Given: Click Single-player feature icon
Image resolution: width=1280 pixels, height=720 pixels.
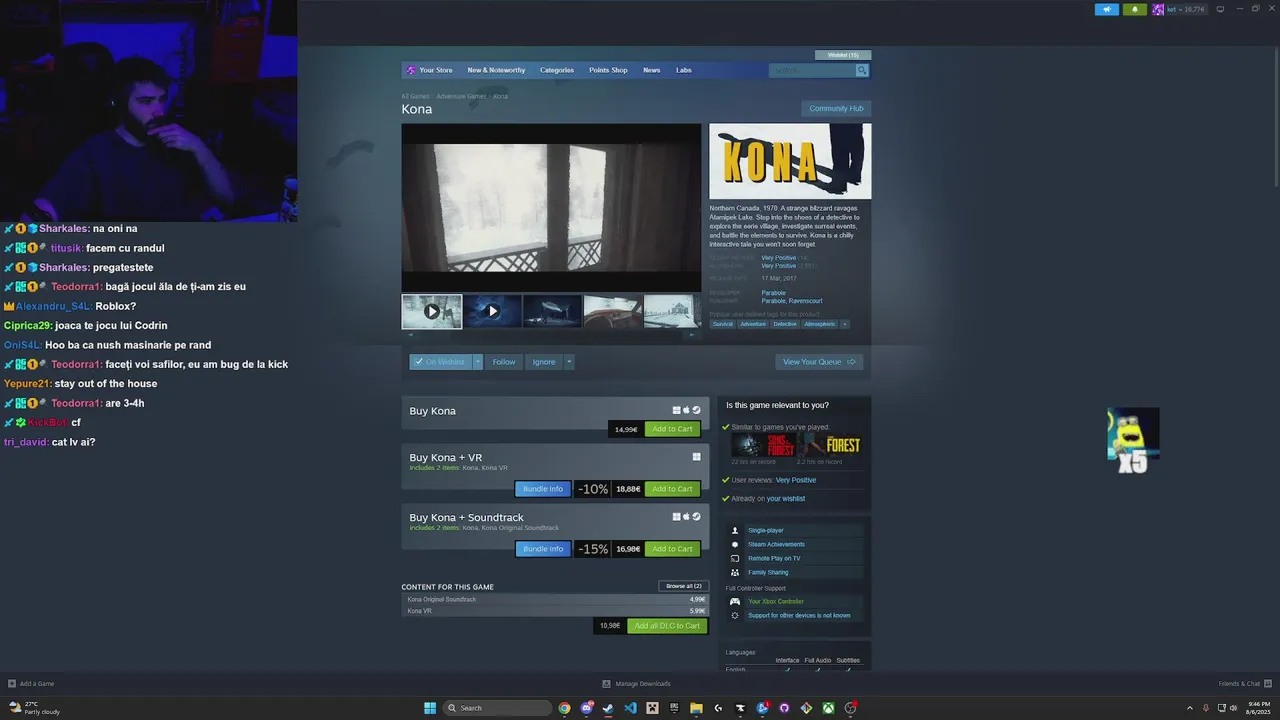Looking at the screenshot, I should [735, 531].
